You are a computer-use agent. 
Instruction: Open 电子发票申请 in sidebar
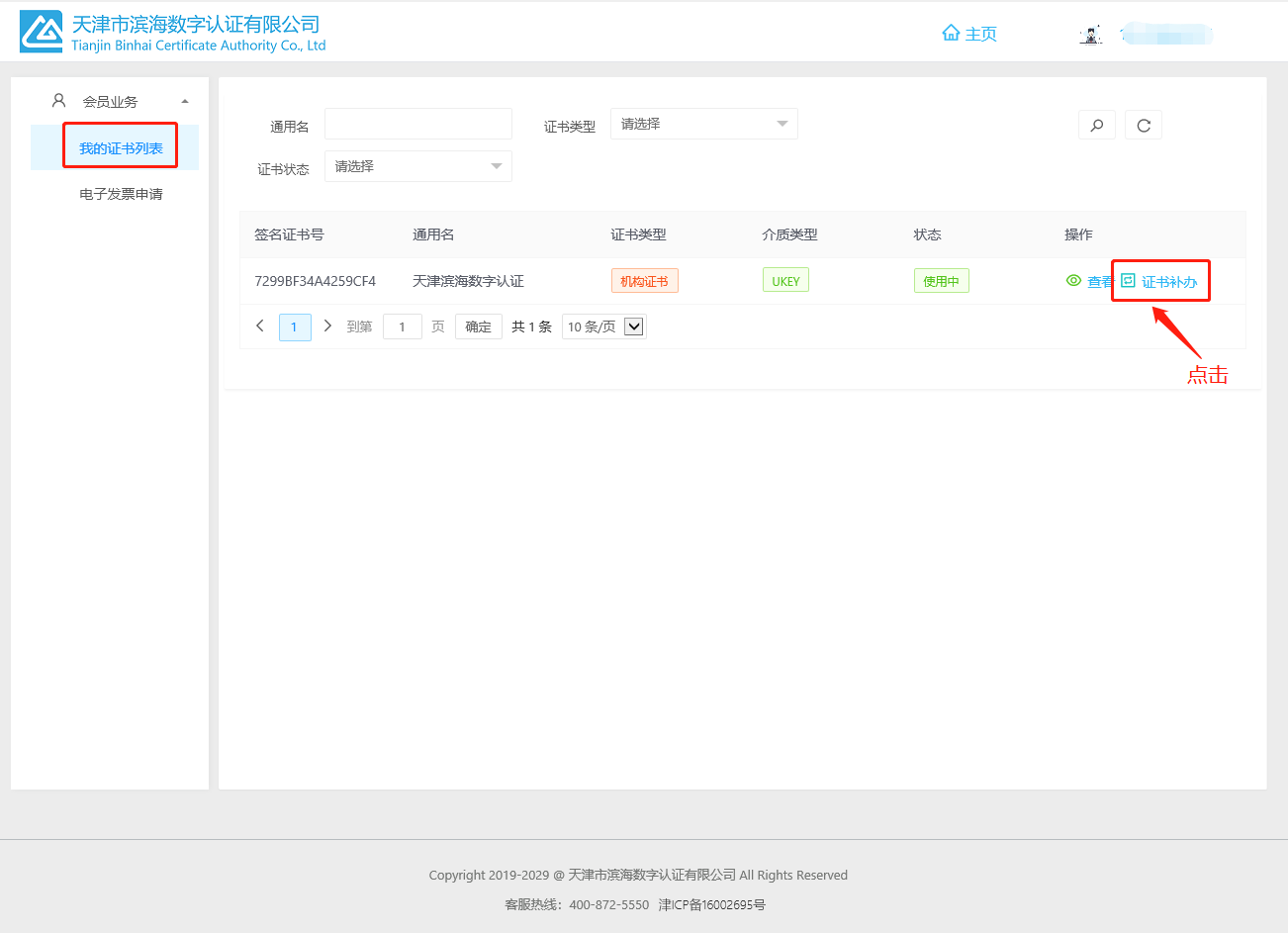coord(121,194)
